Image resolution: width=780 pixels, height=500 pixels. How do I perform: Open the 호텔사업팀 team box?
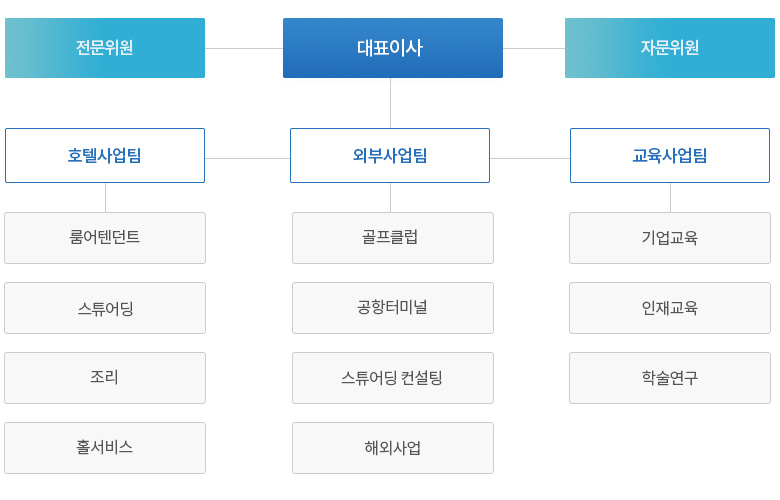(105, 156)
